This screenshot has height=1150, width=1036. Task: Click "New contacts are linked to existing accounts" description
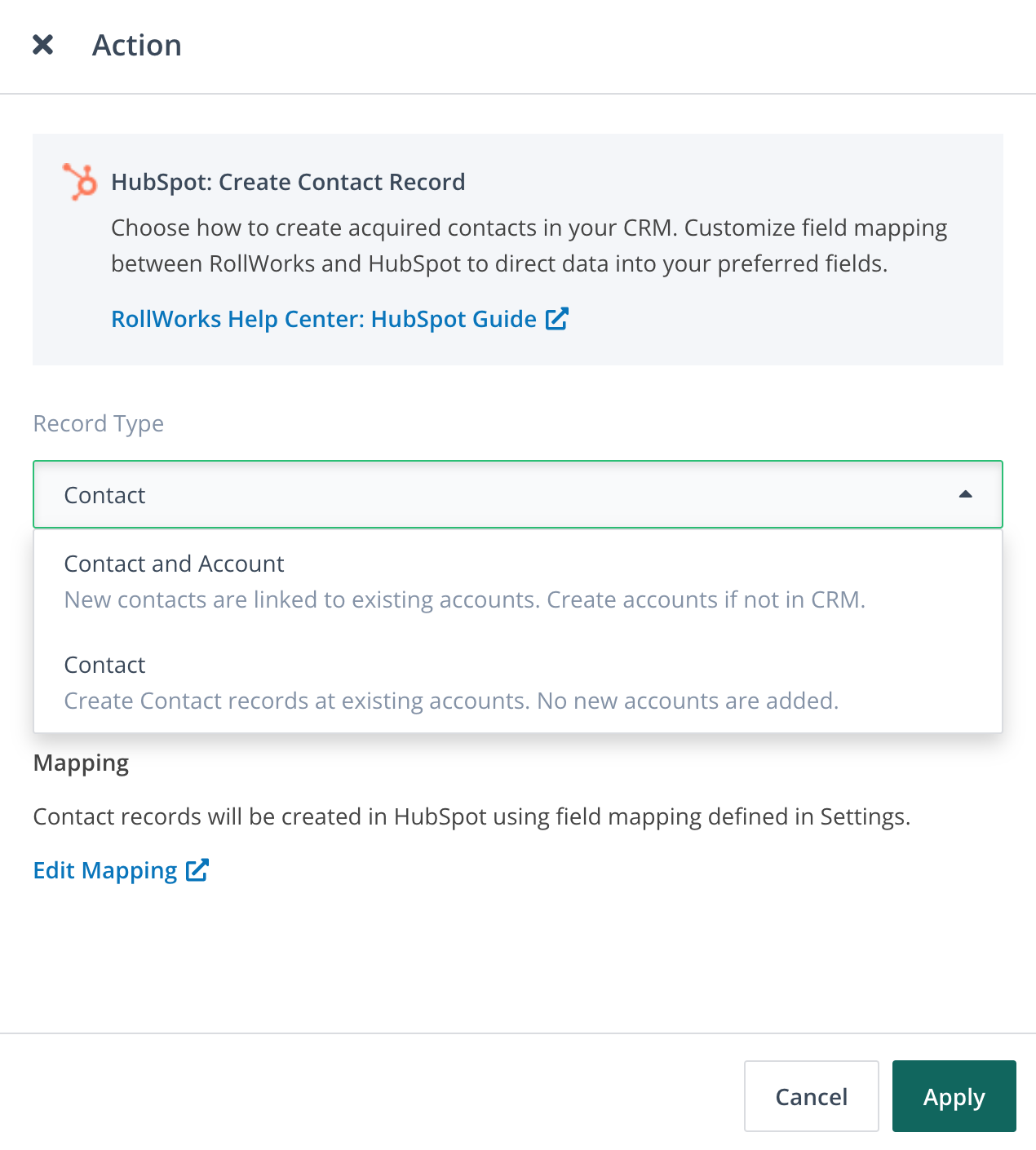click(464, 599)
